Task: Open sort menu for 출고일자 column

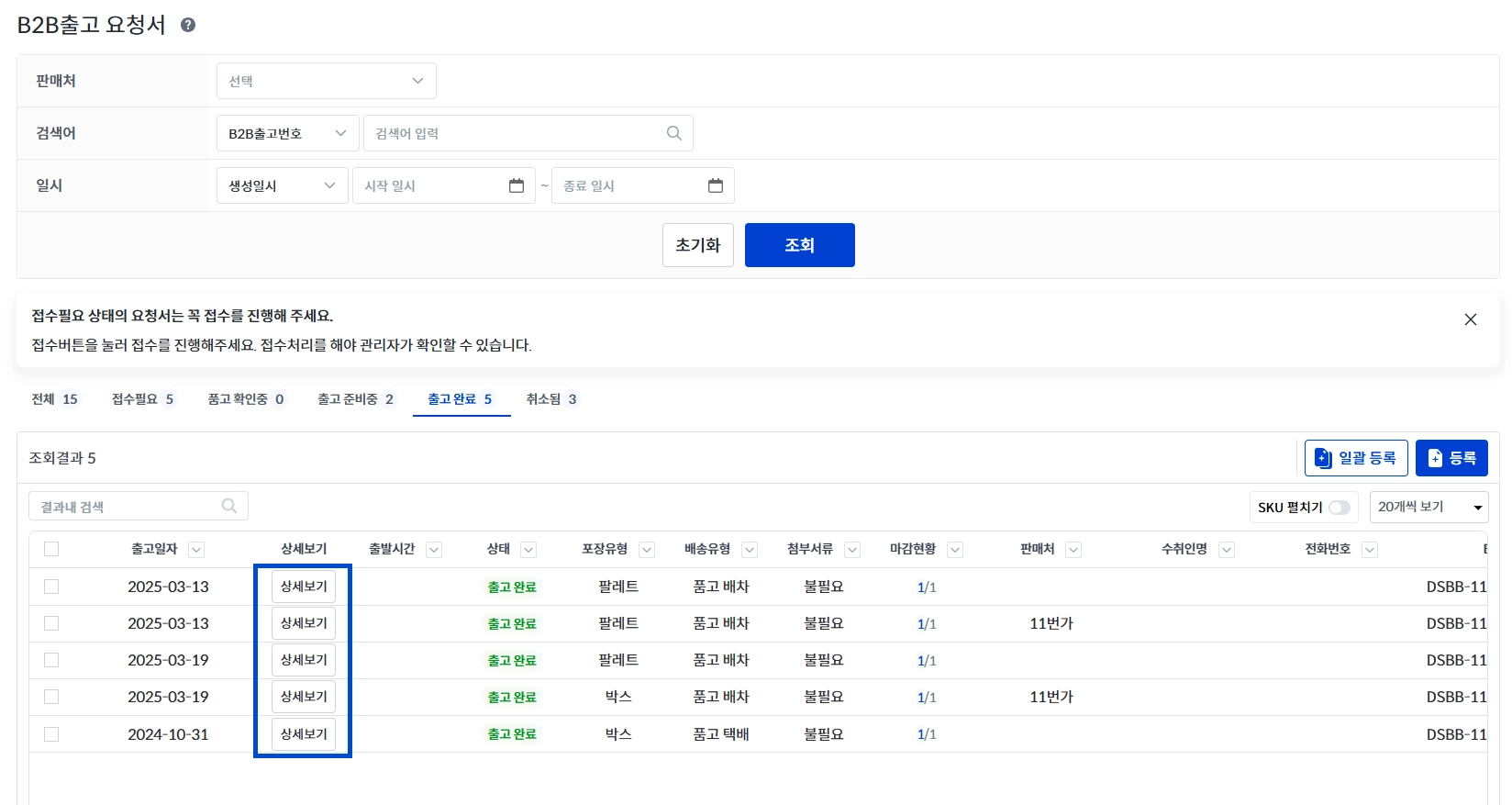Action: pos(196,550)
